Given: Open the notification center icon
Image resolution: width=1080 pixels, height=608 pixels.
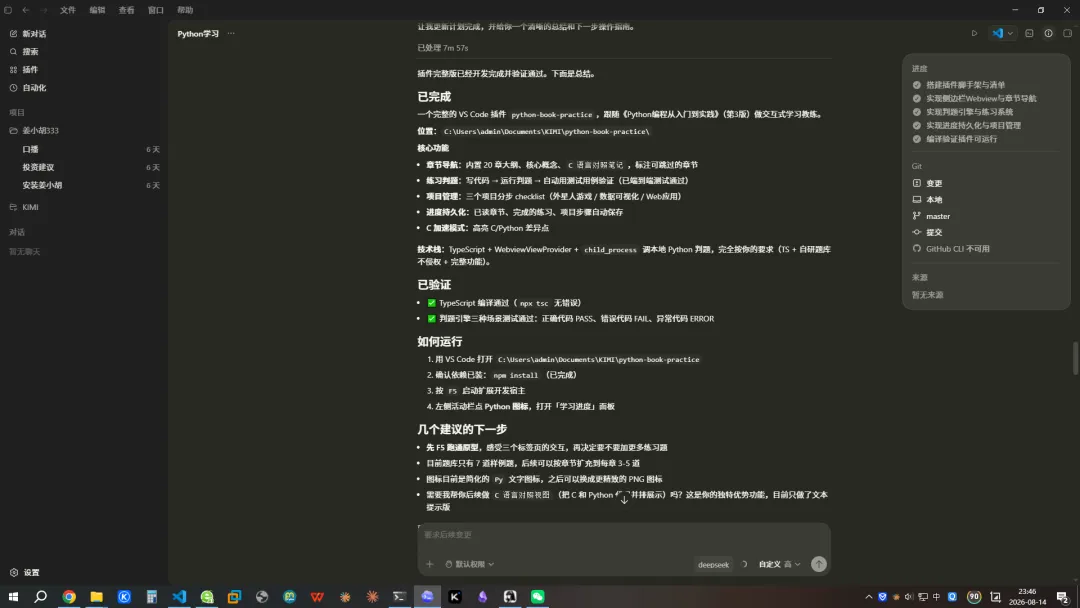Looking at the screenshot, I should pyautogui.click(x=1063, y=597).
